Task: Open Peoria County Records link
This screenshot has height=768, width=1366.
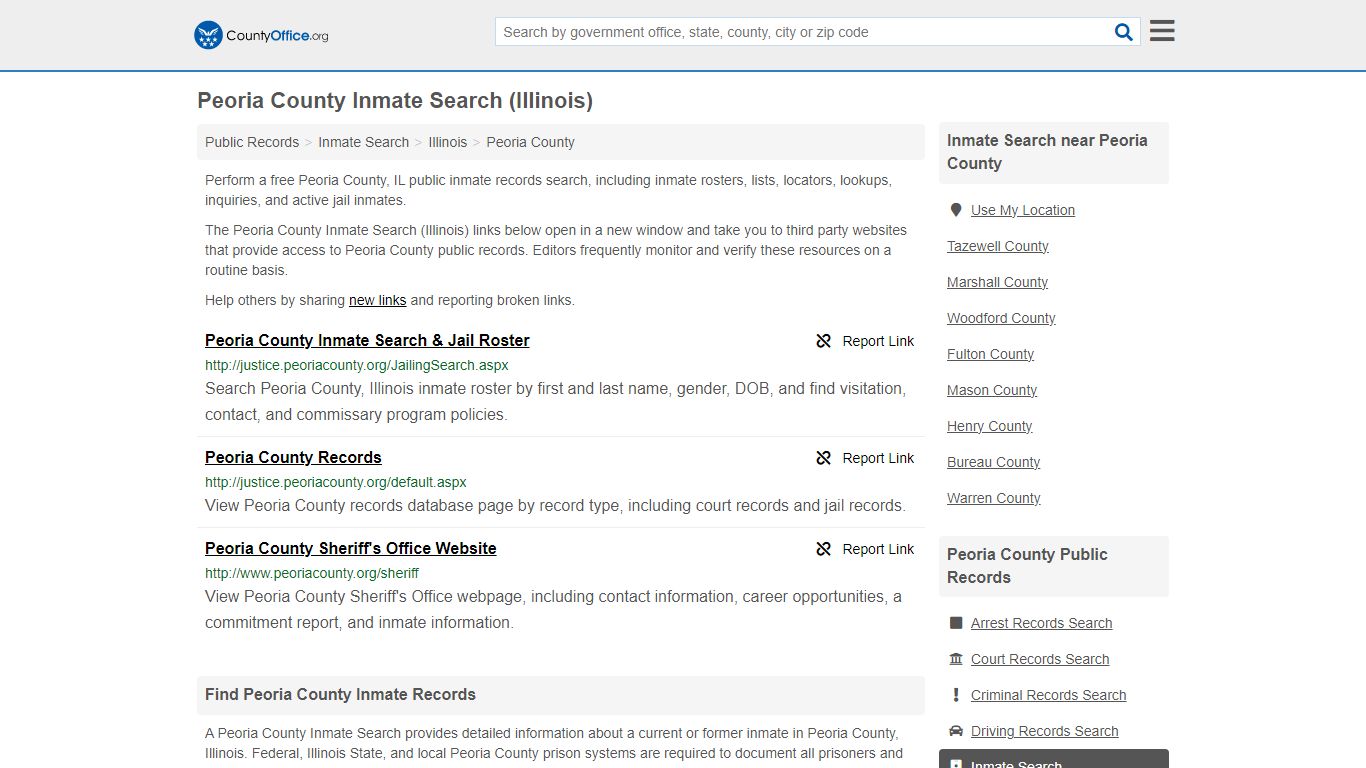Action: [x=293, y=457]
